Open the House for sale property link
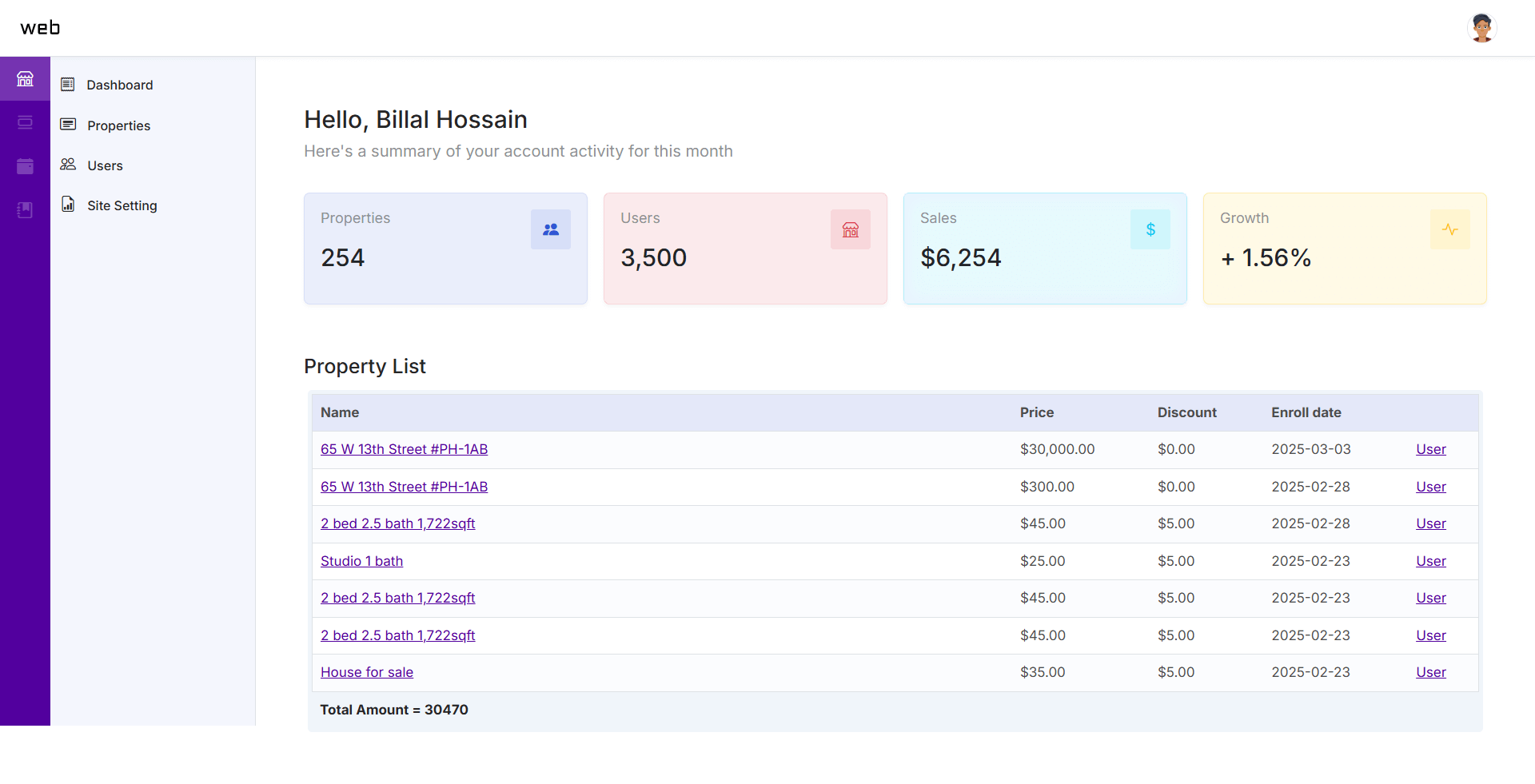This screenshot has width=1535, height=784. [x=367, y=672]
